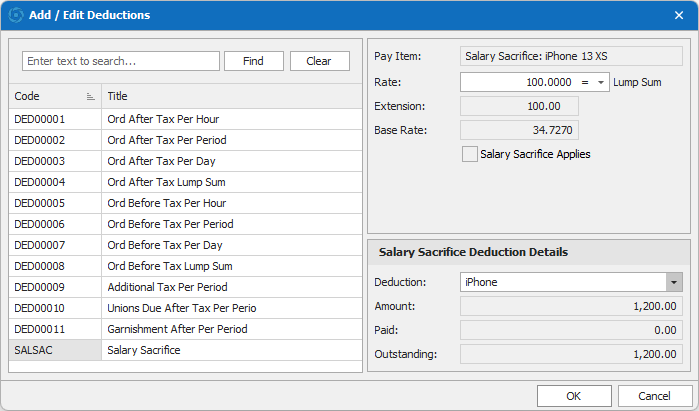Enable the Salary Sacrifice Applies checkbox

470,154
